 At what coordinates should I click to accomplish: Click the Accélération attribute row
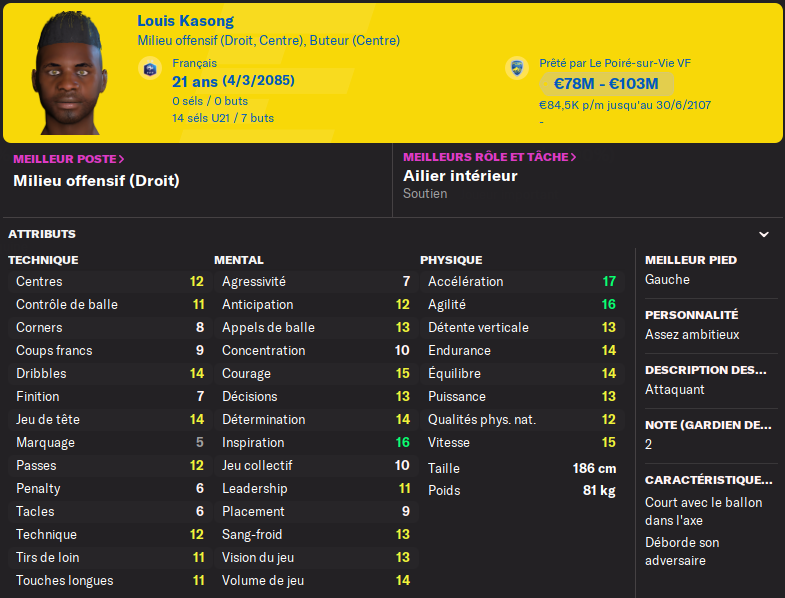coord(521,282)
